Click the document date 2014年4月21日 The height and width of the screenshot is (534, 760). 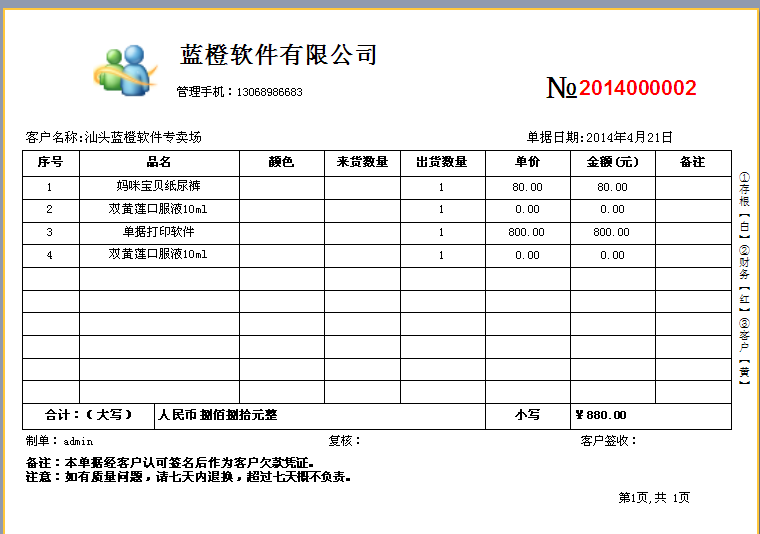point(629,138)
